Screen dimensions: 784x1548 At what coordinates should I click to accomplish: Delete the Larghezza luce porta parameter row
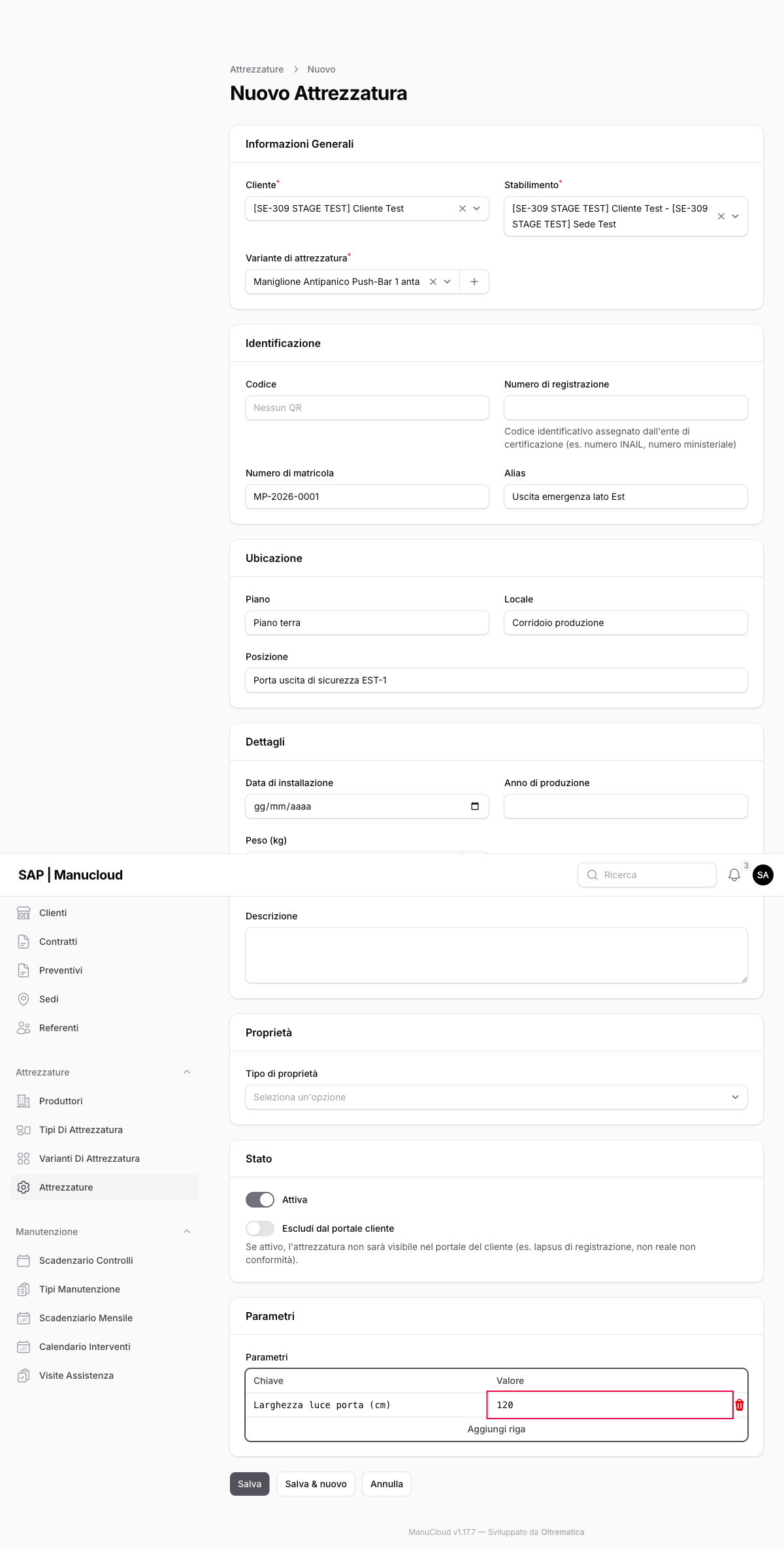click(x=740, y=1405)
